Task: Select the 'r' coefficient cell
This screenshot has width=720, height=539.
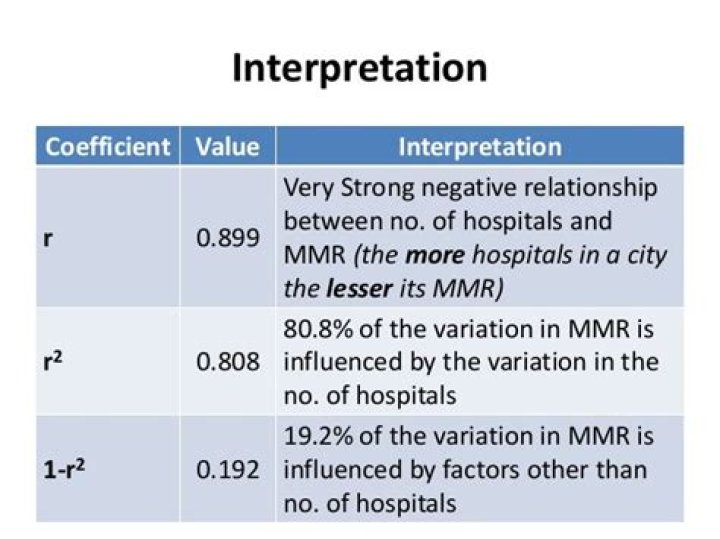Action: pyautogui.click(x=108, y=237)
